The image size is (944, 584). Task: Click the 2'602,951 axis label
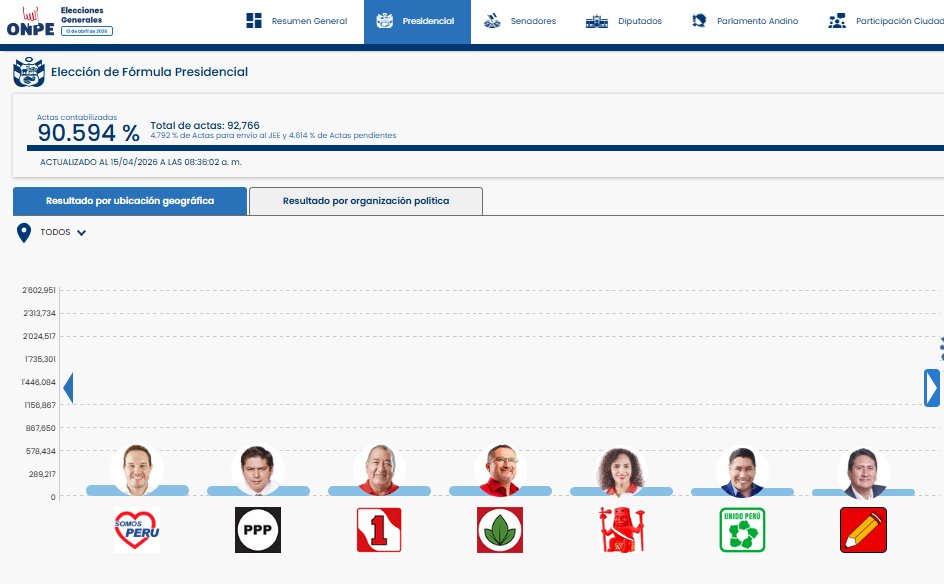pos(39,290)
